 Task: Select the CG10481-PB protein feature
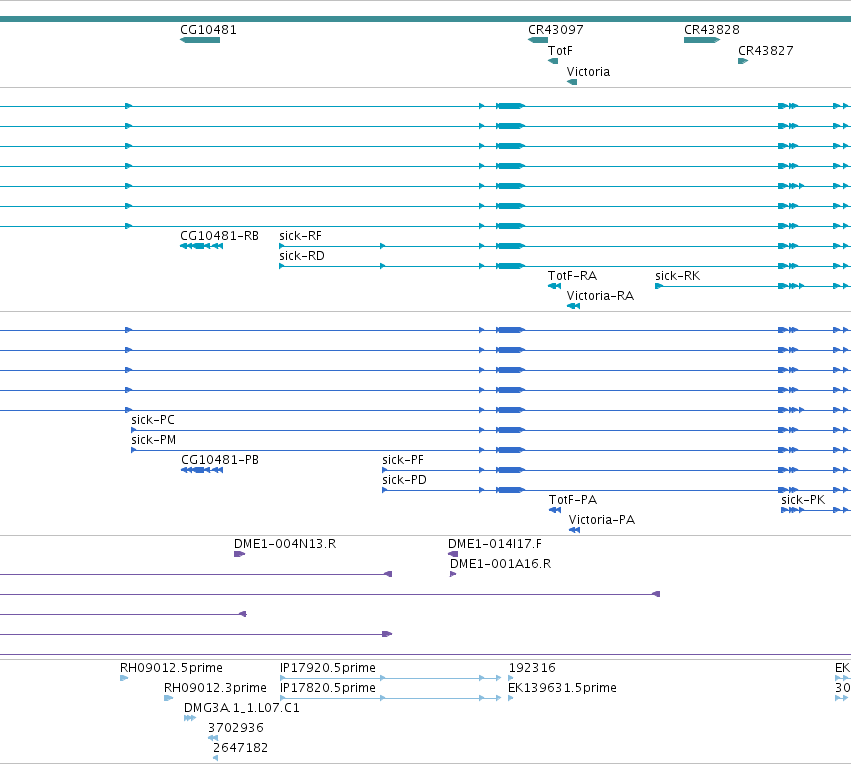click(x=202, y=470)
